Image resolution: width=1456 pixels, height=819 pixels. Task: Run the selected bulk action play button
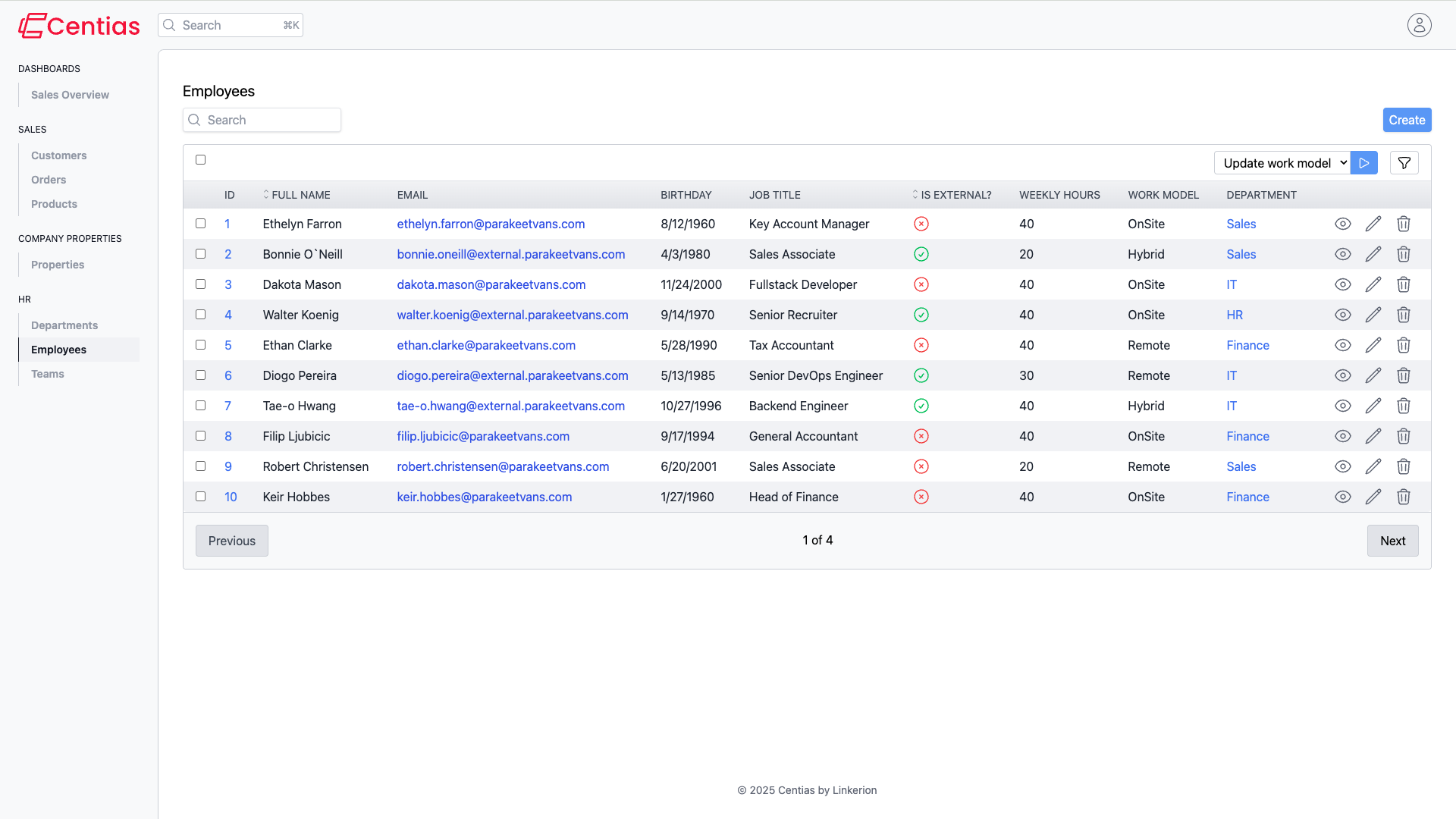[1363, 163]
